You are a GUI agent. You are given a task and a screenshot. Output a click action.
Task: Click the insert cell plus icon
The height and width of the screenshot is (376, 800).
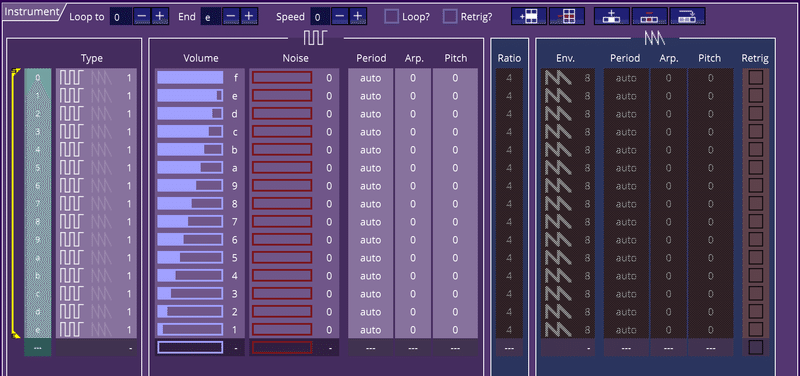(x=611, y=16)
